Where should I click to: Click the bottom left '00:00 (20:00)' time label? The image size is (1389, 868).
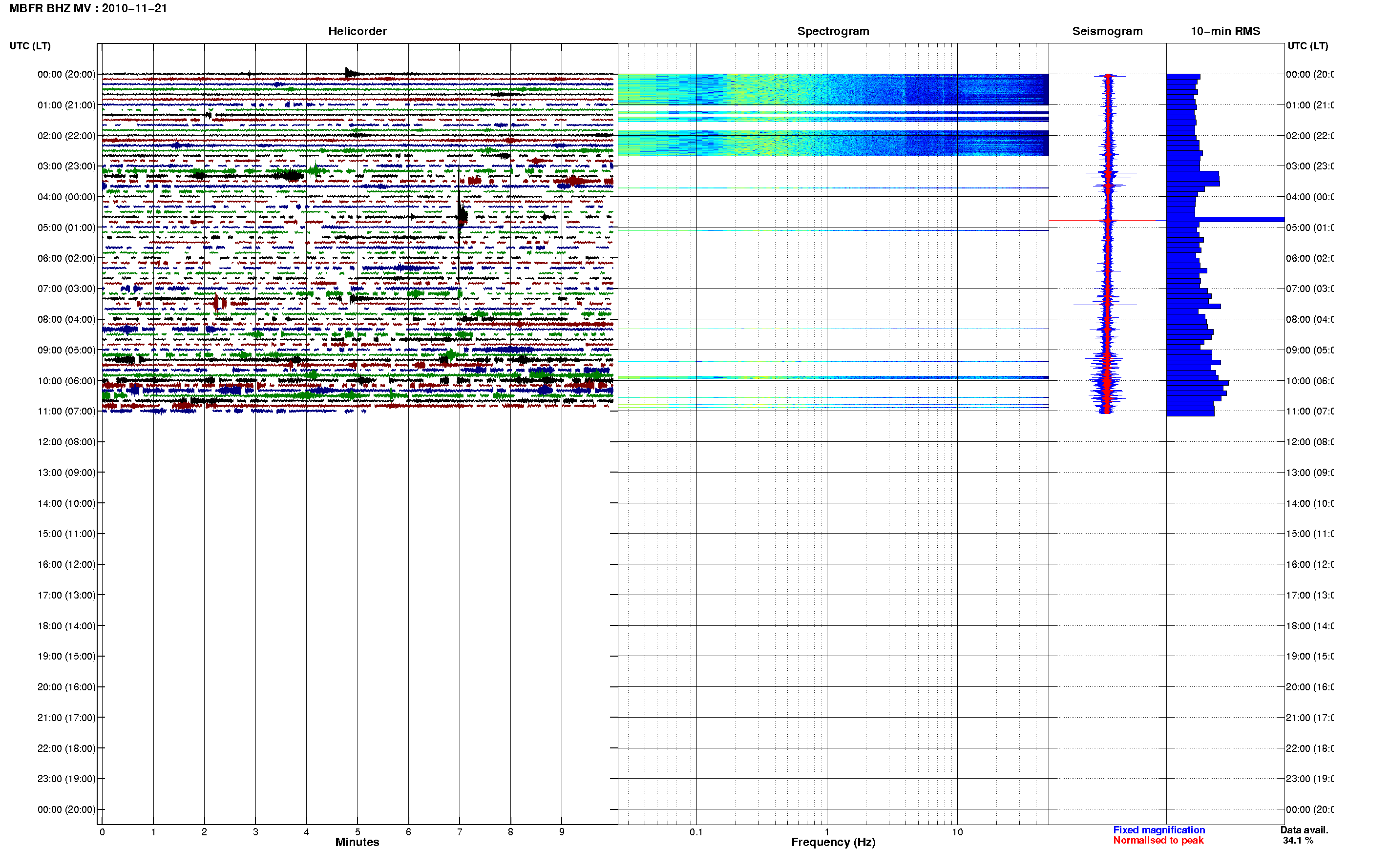pos(66,810)
